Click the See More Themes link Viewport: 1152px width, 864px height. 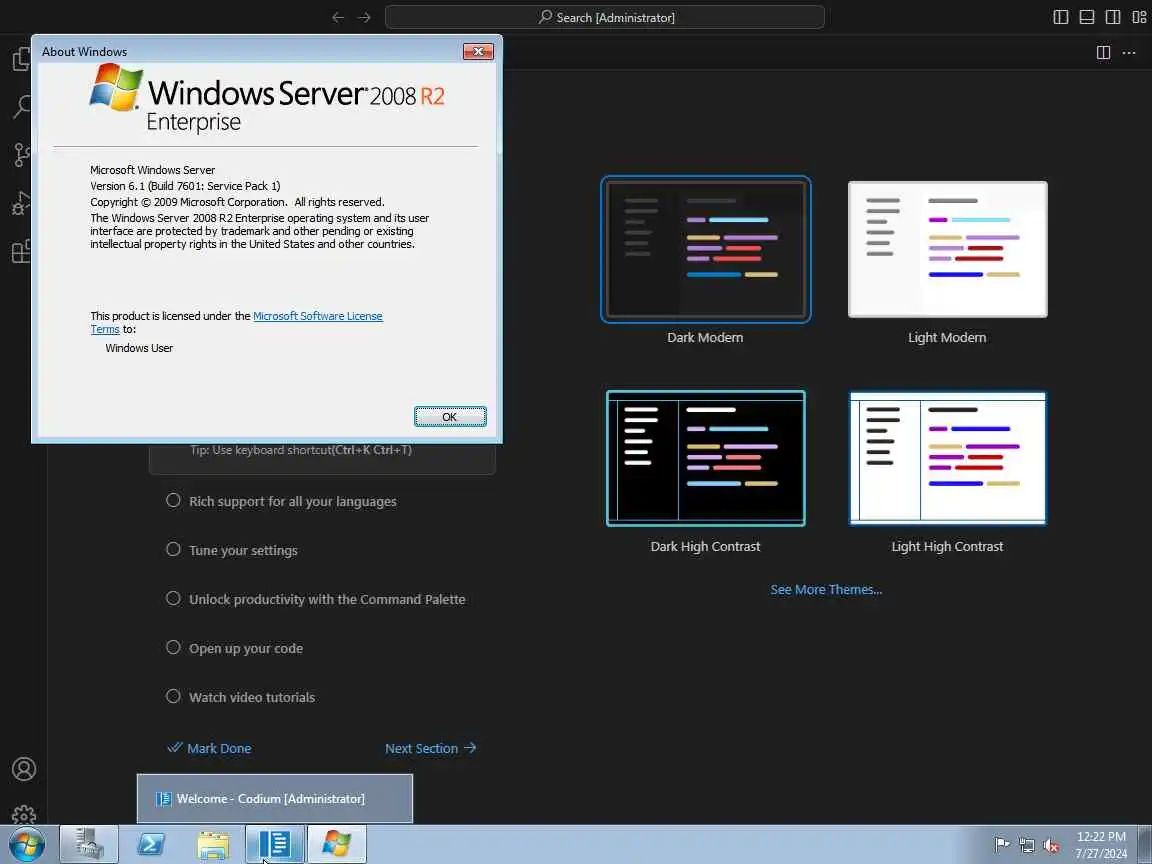click(826, 590)
